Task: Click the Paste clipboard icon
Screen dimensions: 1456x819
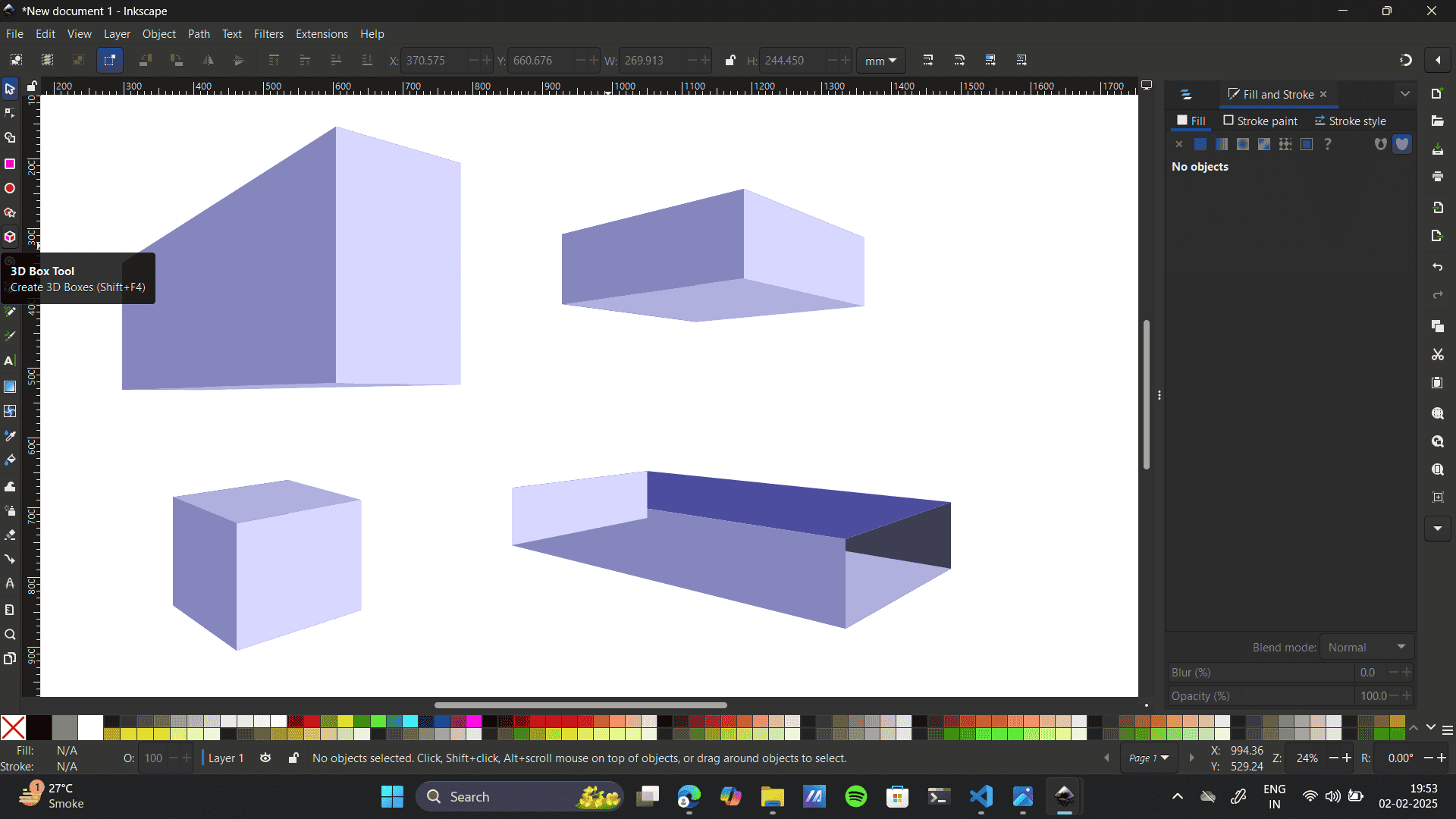Action: click(1437, 383)
